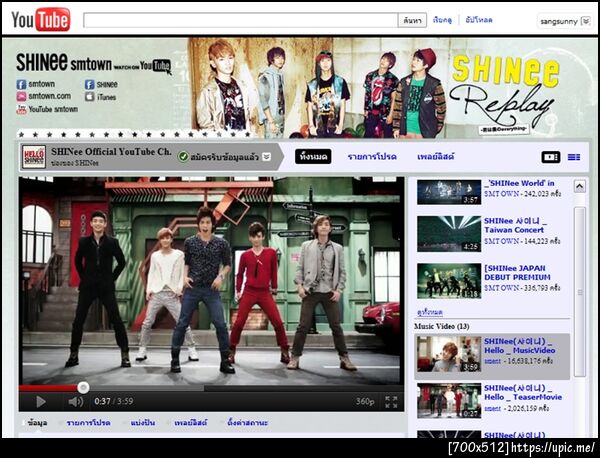Open the ข้อมูล tab below the video
600x458 pixels.
38,423
